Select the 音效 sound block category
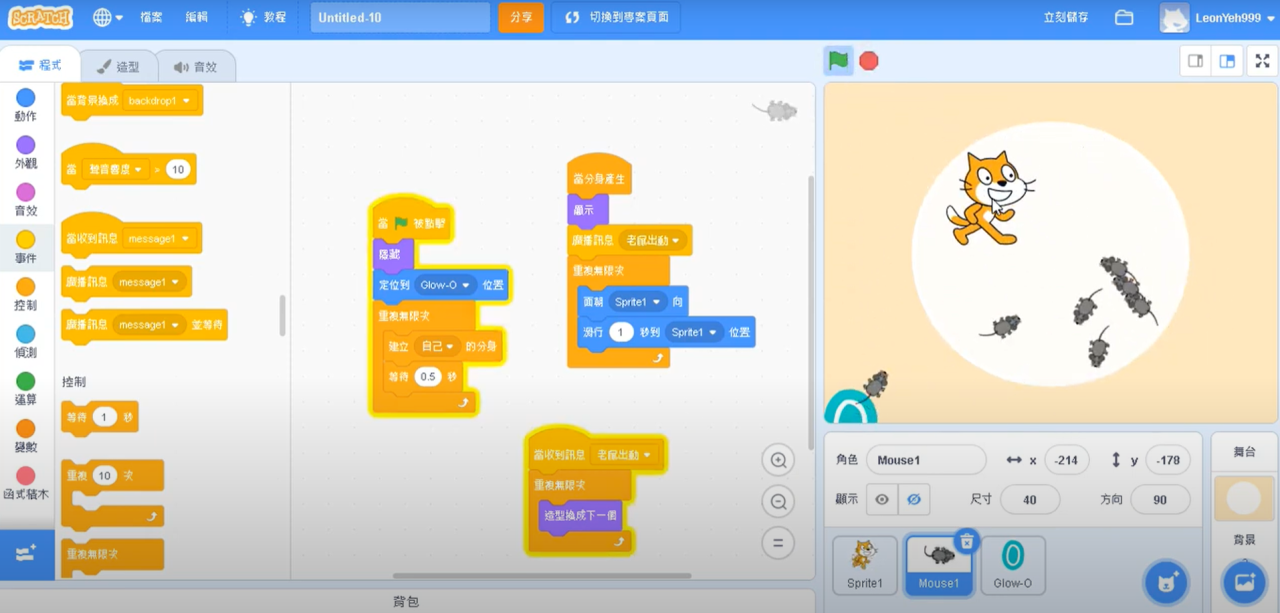 tap(26, 199)
